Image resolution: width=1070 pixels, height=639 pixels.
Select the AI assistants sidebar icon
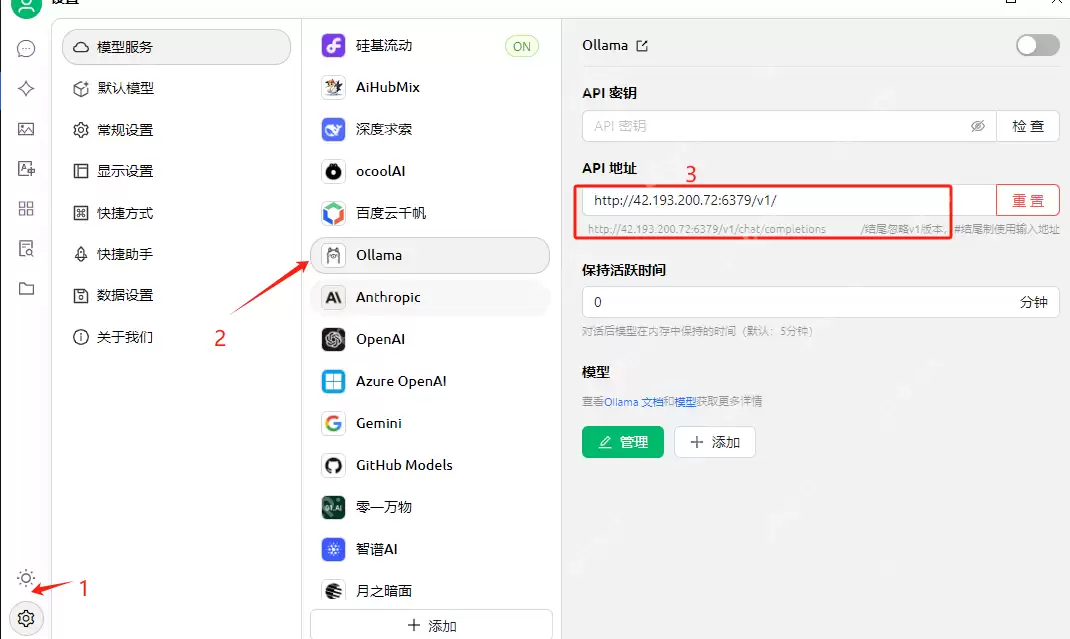[26, 89]
